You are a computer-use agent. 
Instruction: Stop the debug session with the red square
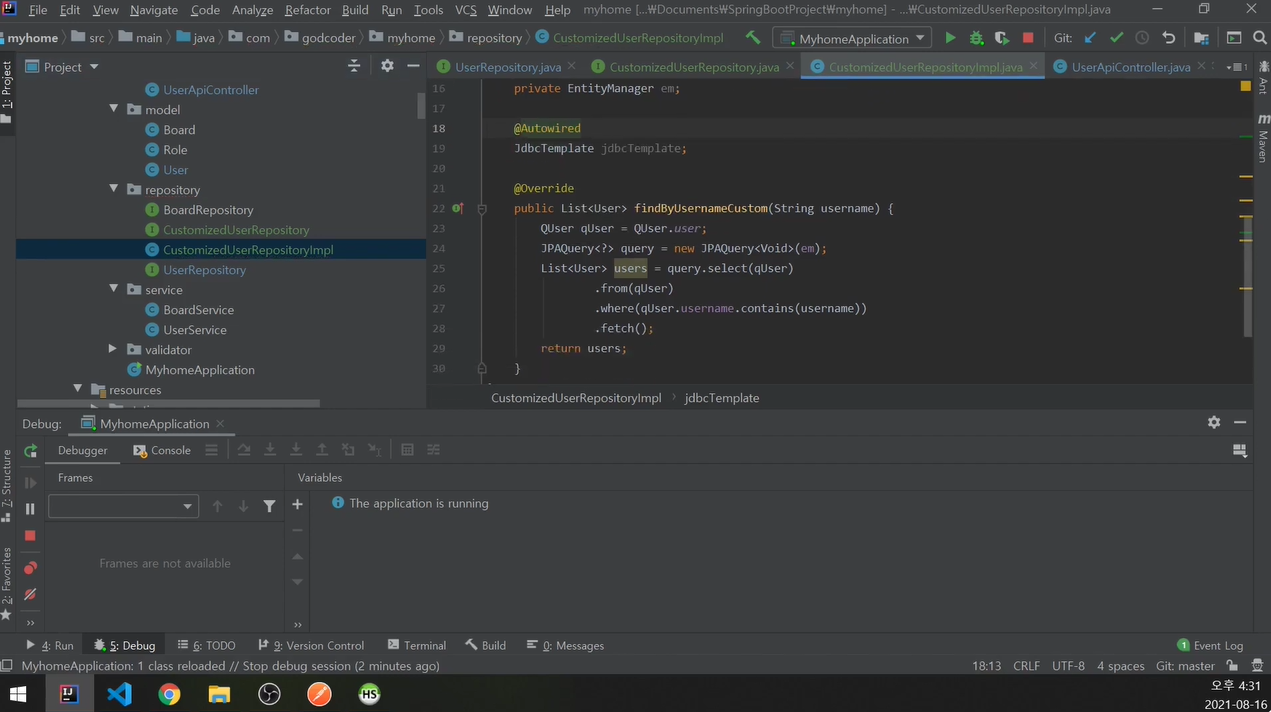[x=30, y=536]
